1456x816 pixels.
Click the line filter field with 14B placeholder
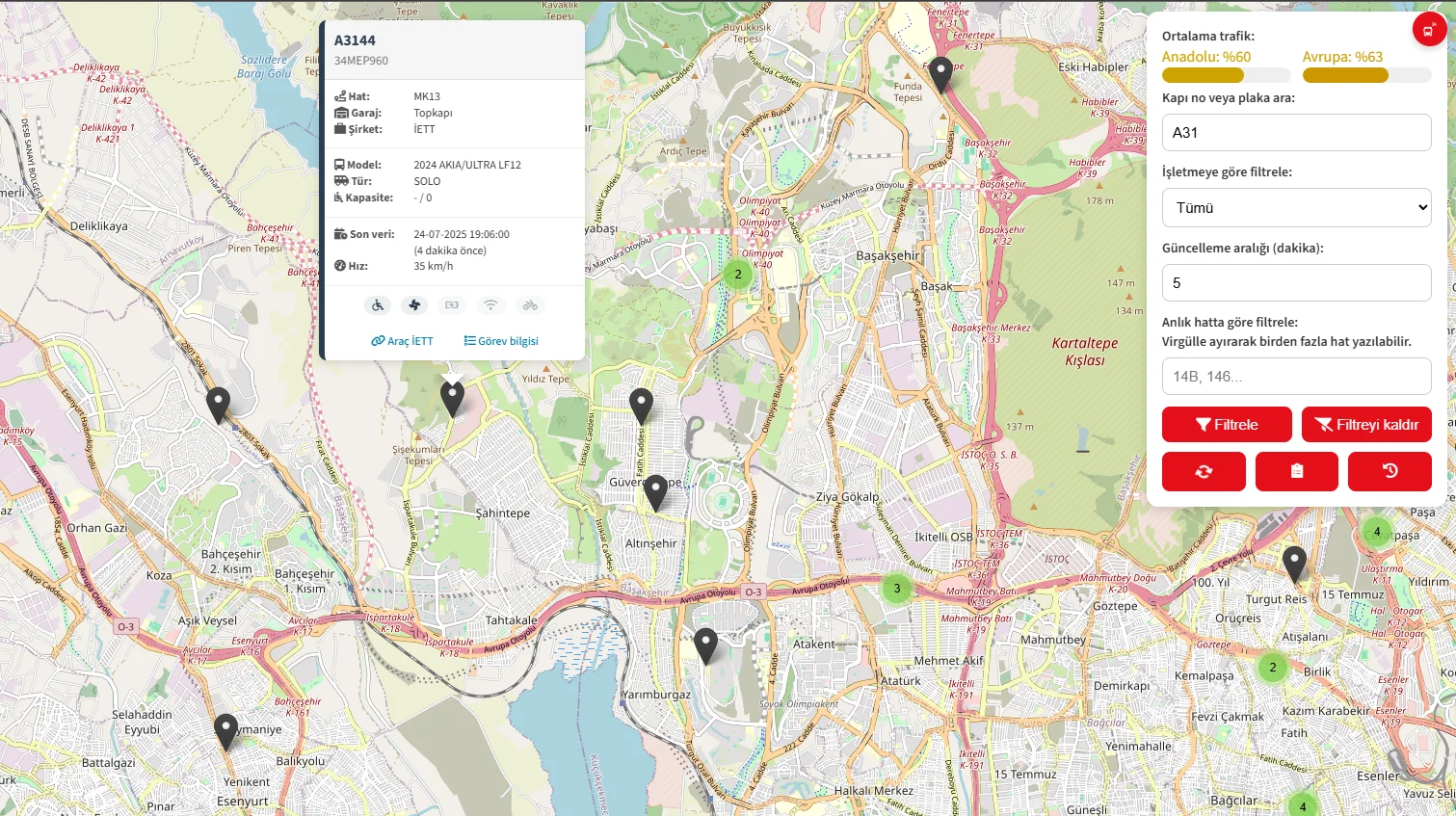pyautogui.click(x=1296, y=376)
